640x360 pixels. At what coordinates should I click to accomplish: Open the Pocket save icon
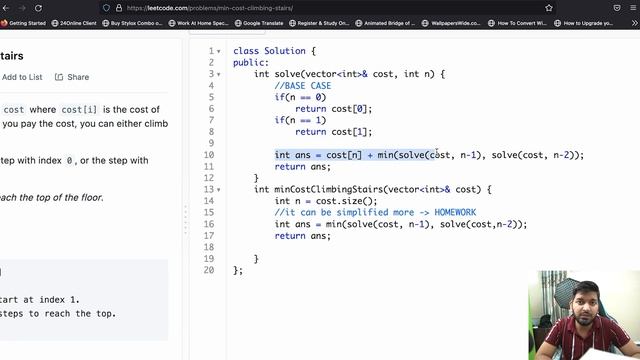[617, 8]
